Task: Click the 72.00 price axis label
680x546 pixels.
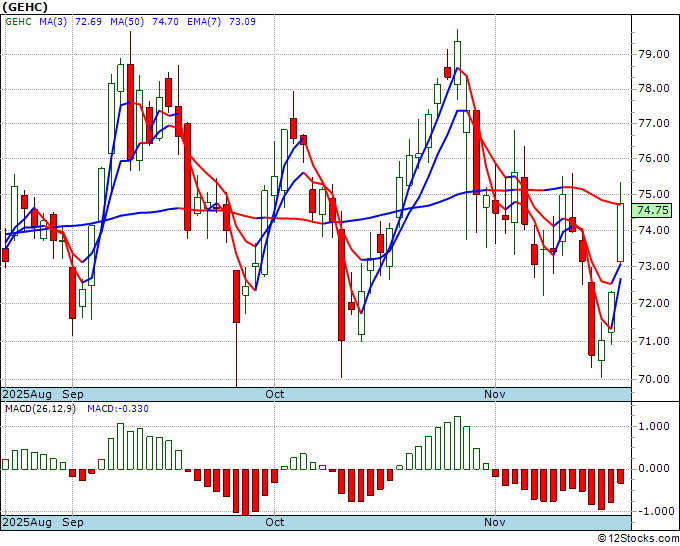Action: click(x=654, y=303)
